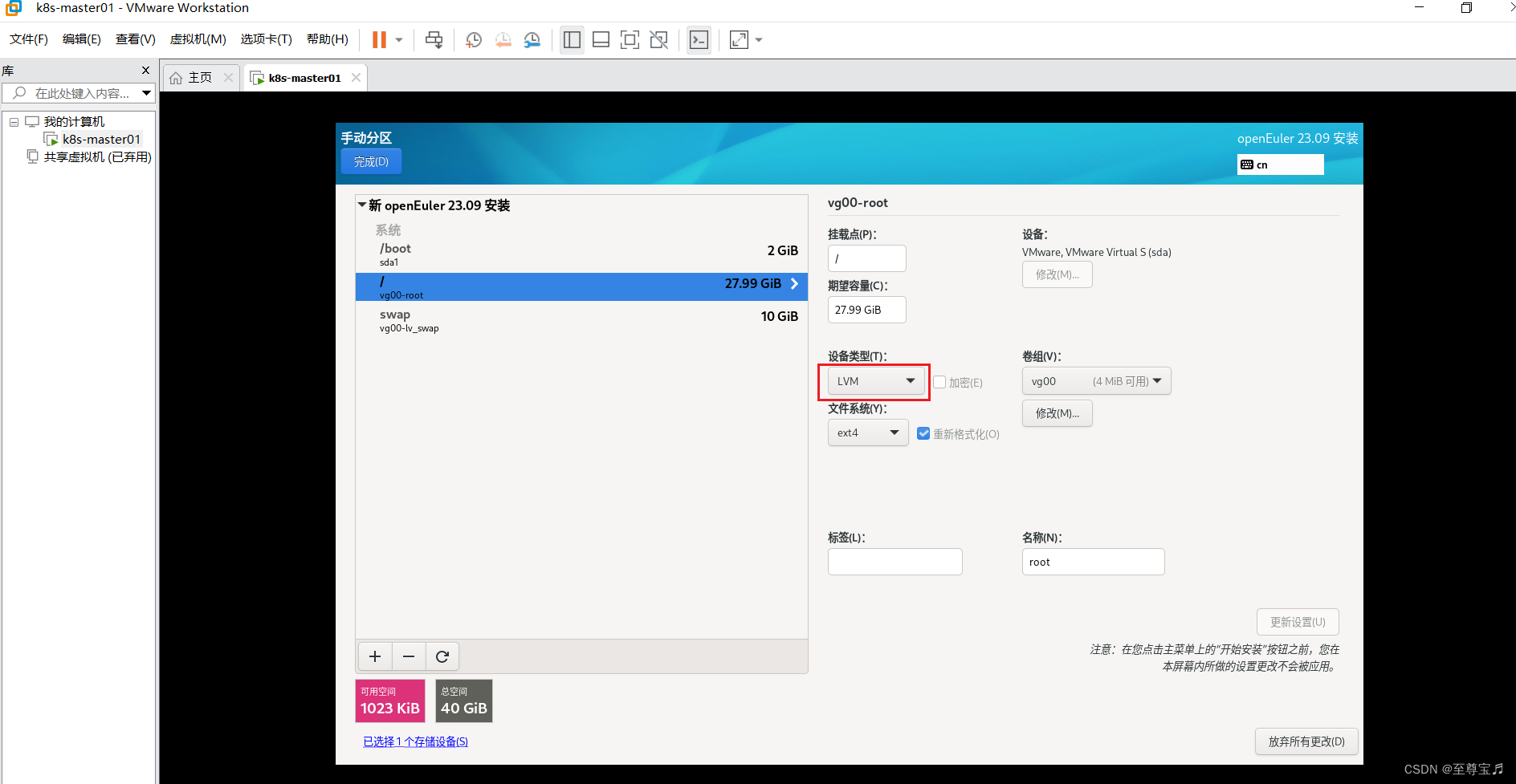Revert the VM to its snapshot
The image size is (1516, 784).
click(x=503, y=39)
